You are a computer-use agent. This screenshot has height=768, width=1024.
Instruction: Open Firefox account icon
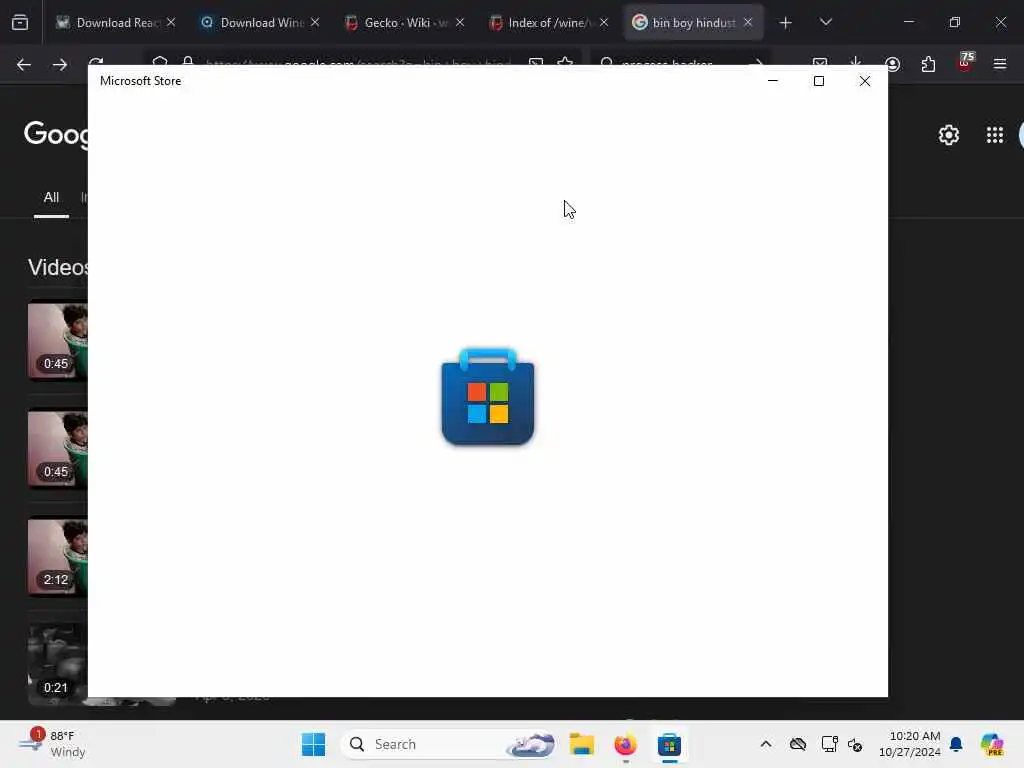pyautogui.click(x=893, y=65)
